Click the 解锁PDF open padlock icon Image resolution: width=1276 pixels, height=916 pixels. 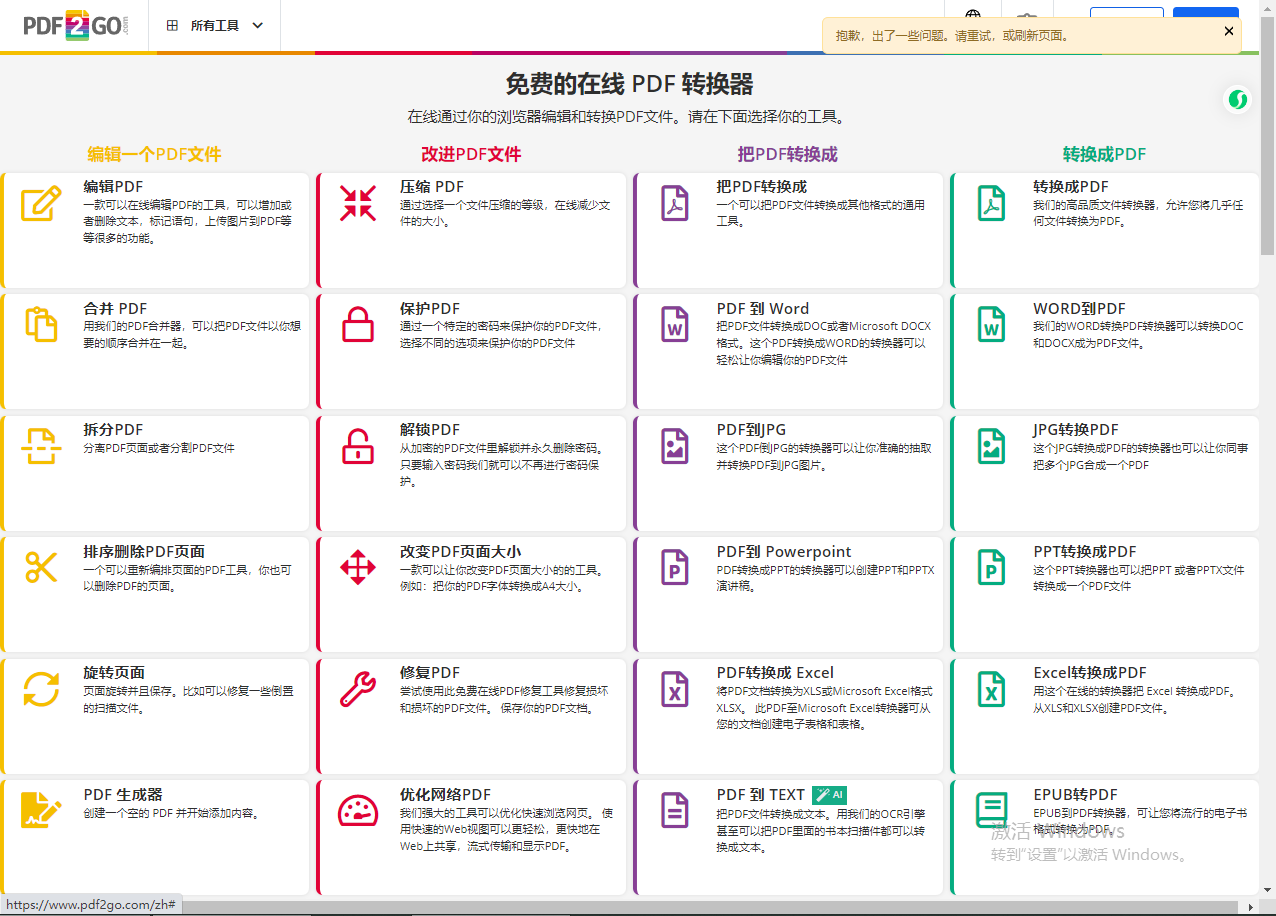coord(358,446)
